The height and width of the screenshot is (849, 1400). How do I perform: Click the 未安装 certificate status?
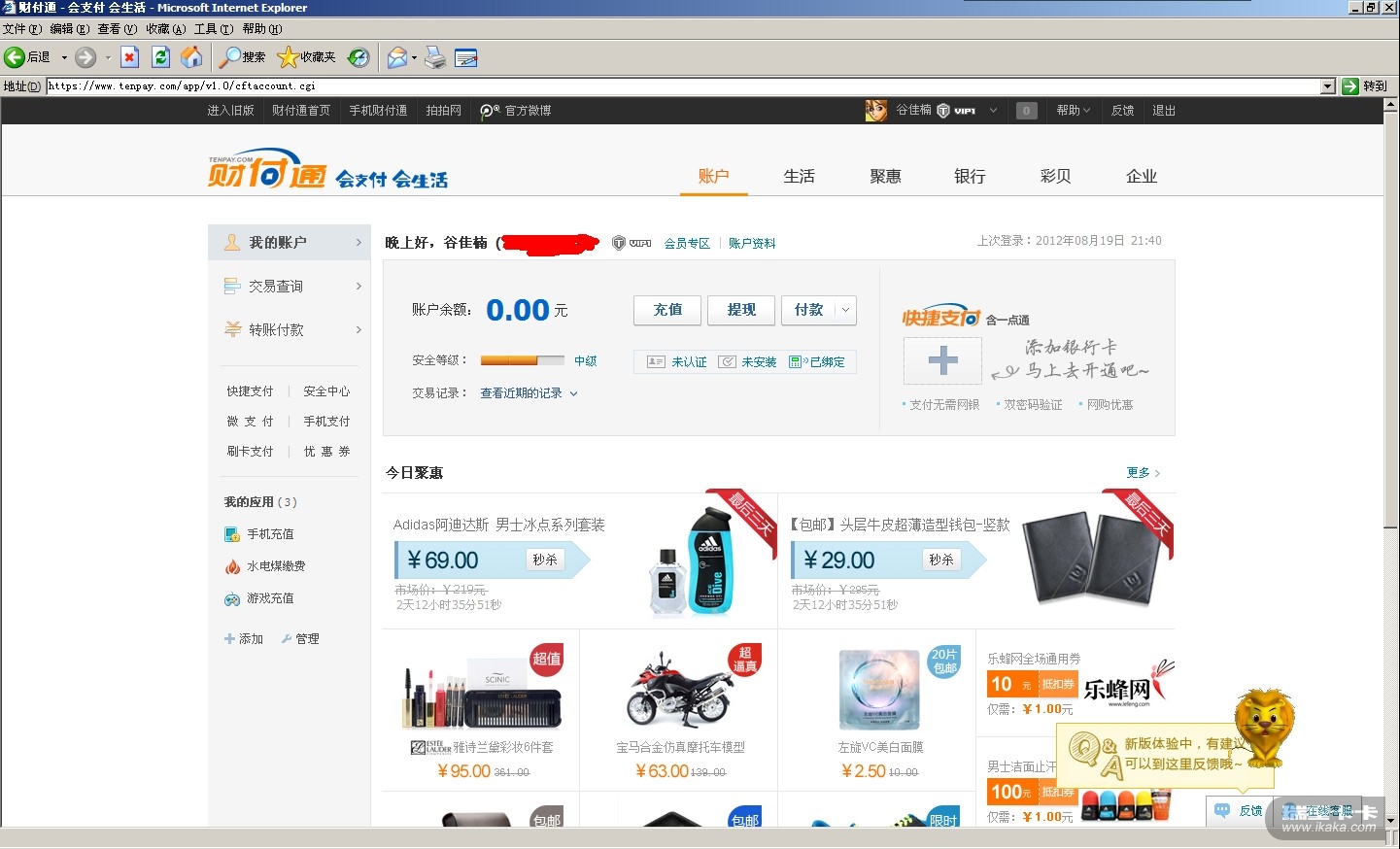point(747,361)
